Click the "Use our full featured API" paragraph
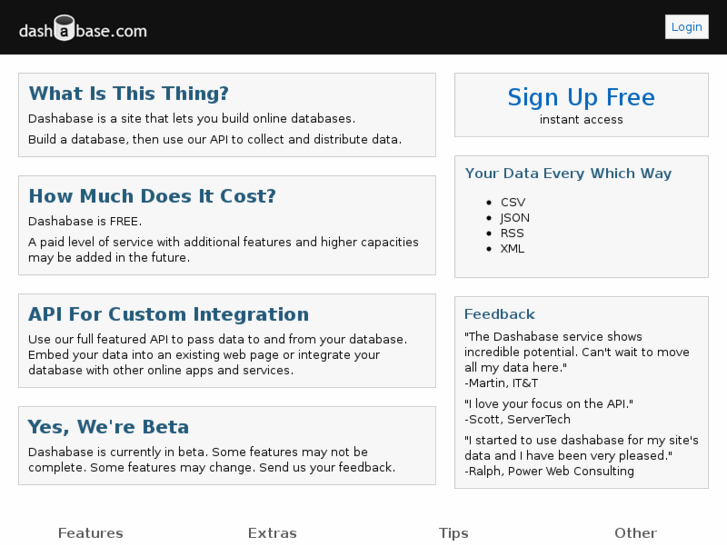The width and height of the screenshot is (727, 545). 218,355
